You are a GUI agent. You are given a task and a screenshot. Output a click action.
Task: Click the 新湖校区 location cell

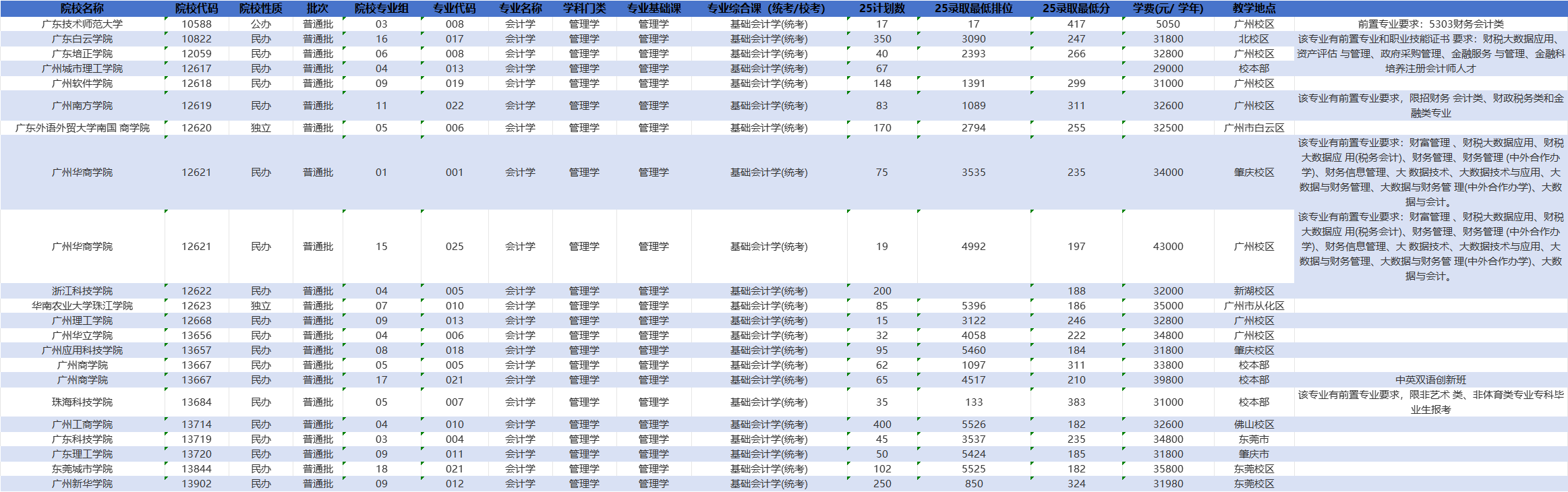click(1254, 290)
